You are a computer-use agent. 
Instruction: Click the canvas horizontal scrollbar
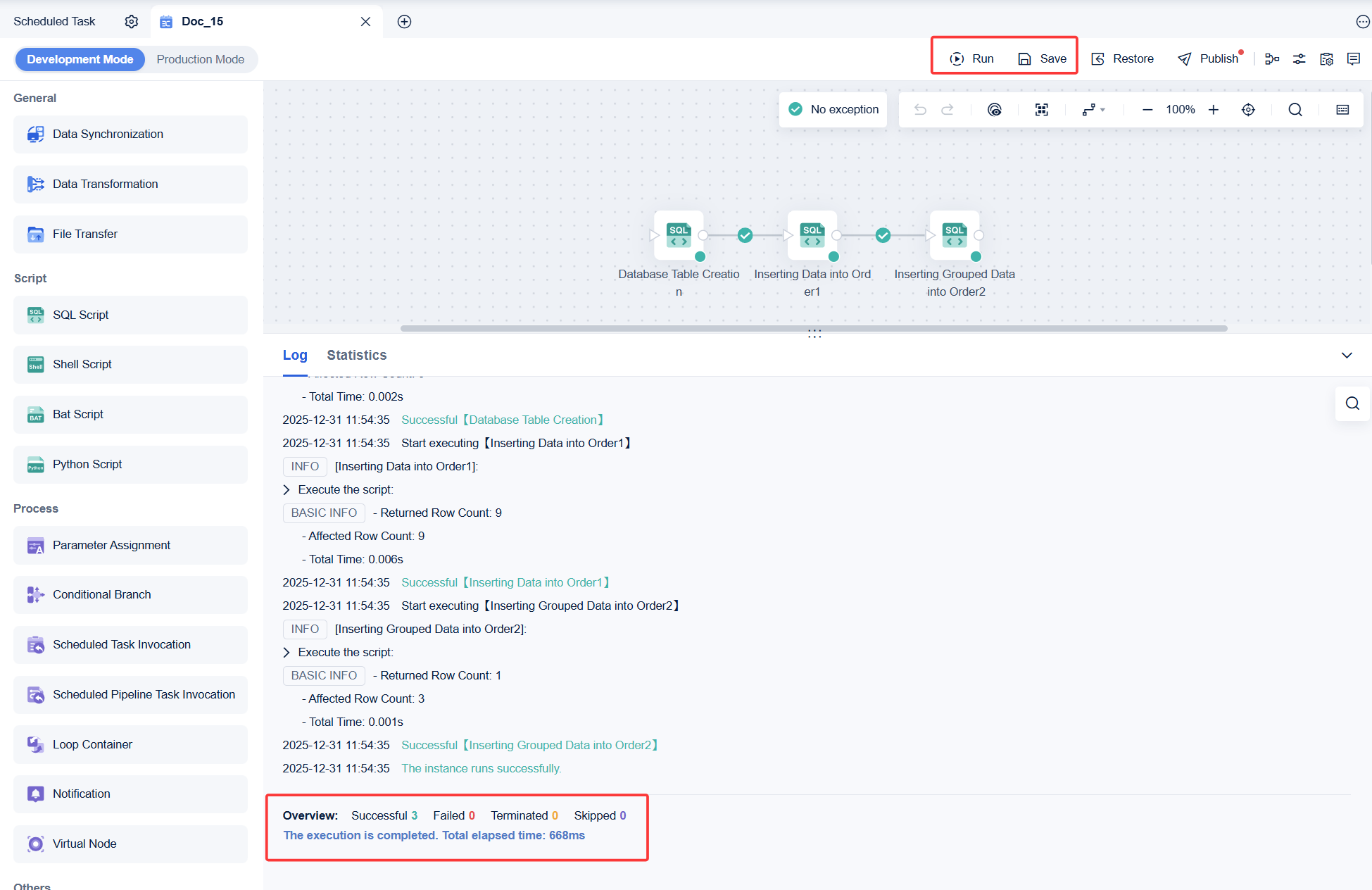point(814,328)
